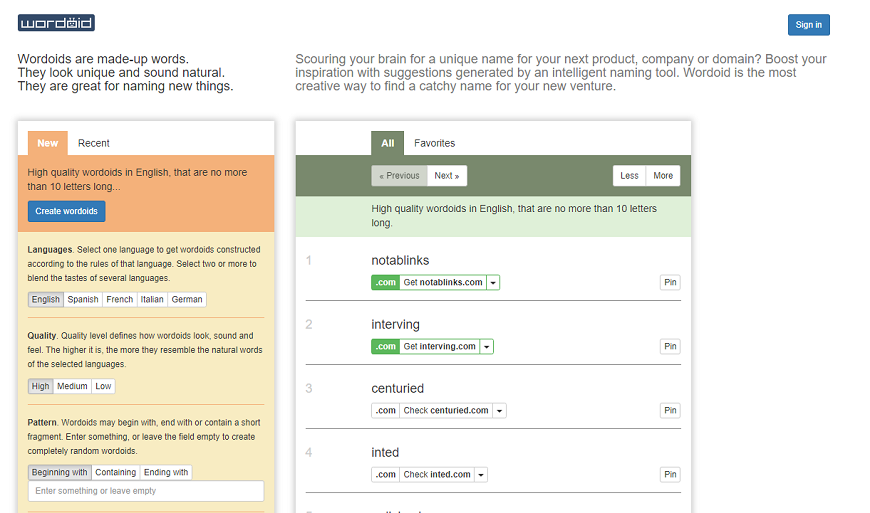Click Check inted.com
870x513 pixels.
[437, 475]
